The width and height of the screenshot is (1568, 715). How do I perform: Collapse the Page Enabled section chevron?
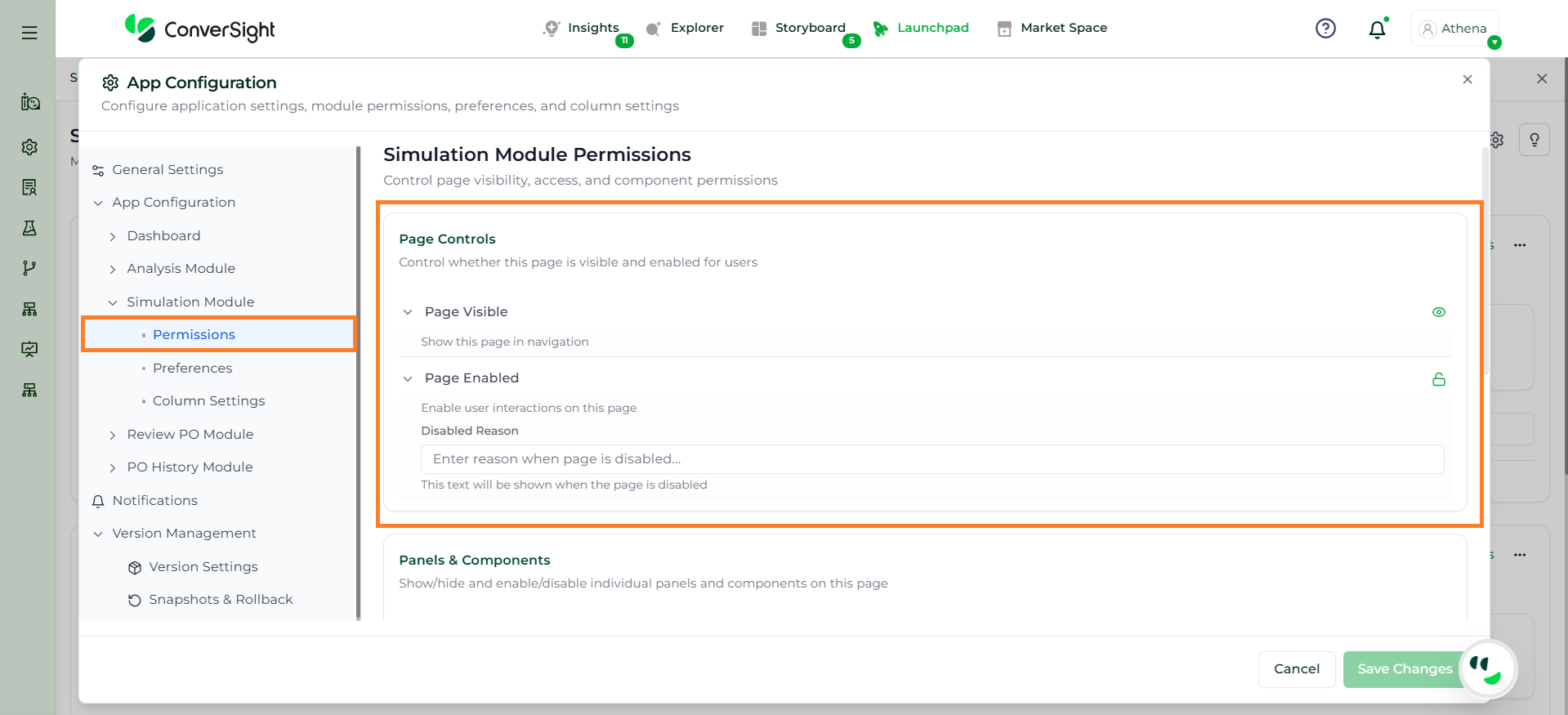[408, 379]
